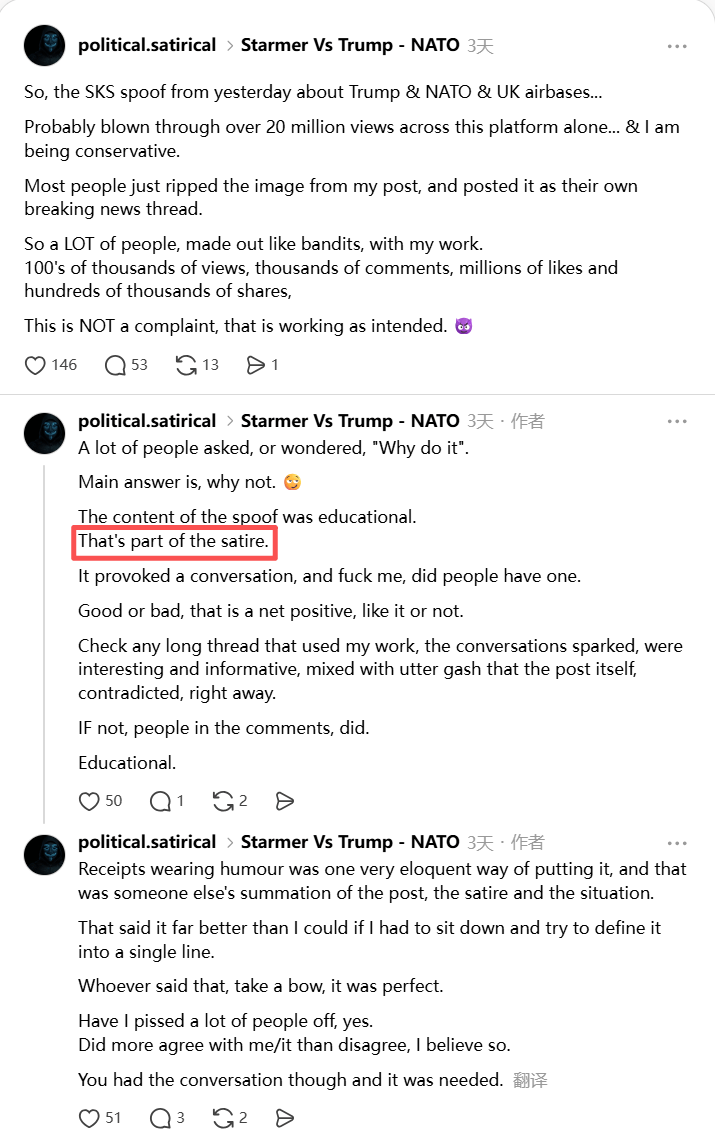
Task: Repost the first post with 13 reposts
Action: (x=186, y=365)
